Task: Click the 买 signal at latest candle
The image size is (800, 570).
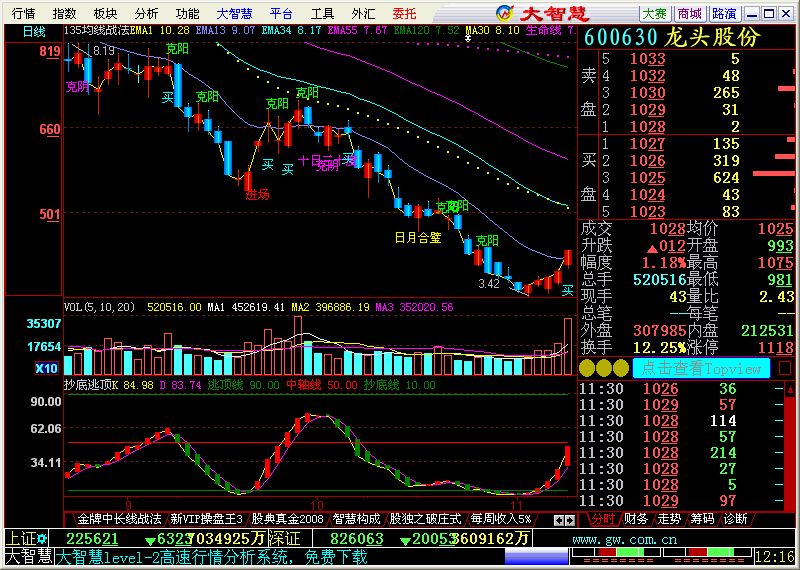Action: tap(567, 291)
